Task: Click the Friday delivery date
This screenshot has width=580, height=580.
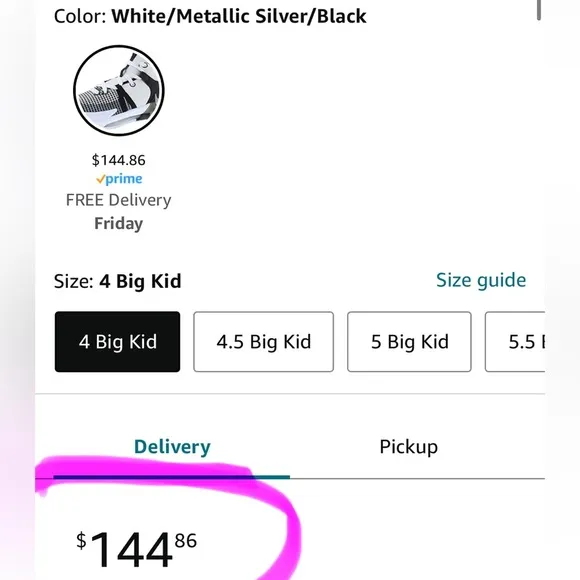Action: [x=119, y=224]
